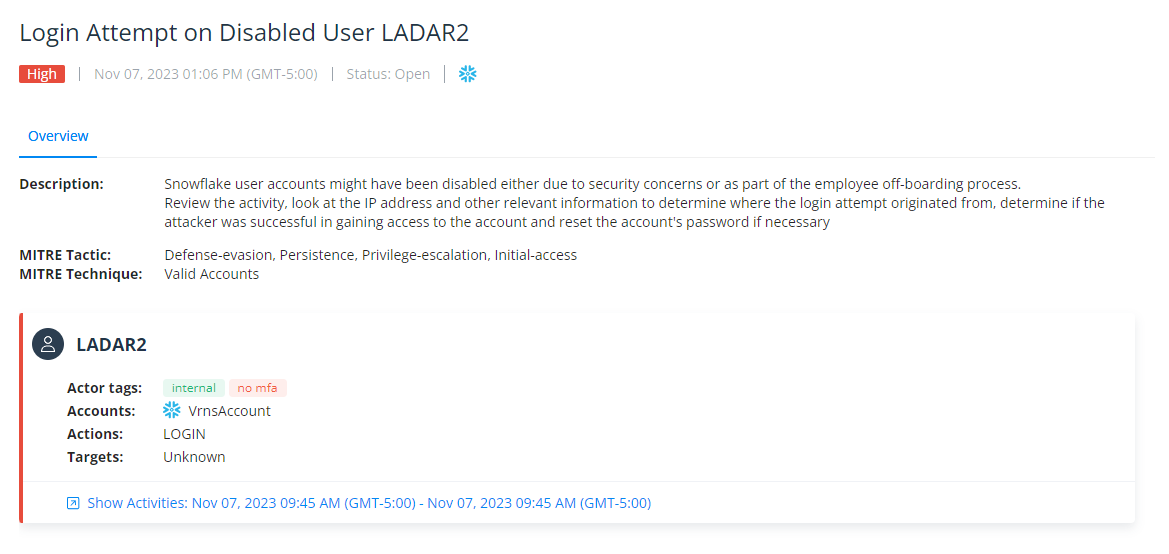This screenshot has width=1169, height=554.
Task: Click the MITRE Tactic values line
Action: click(370, 255)
